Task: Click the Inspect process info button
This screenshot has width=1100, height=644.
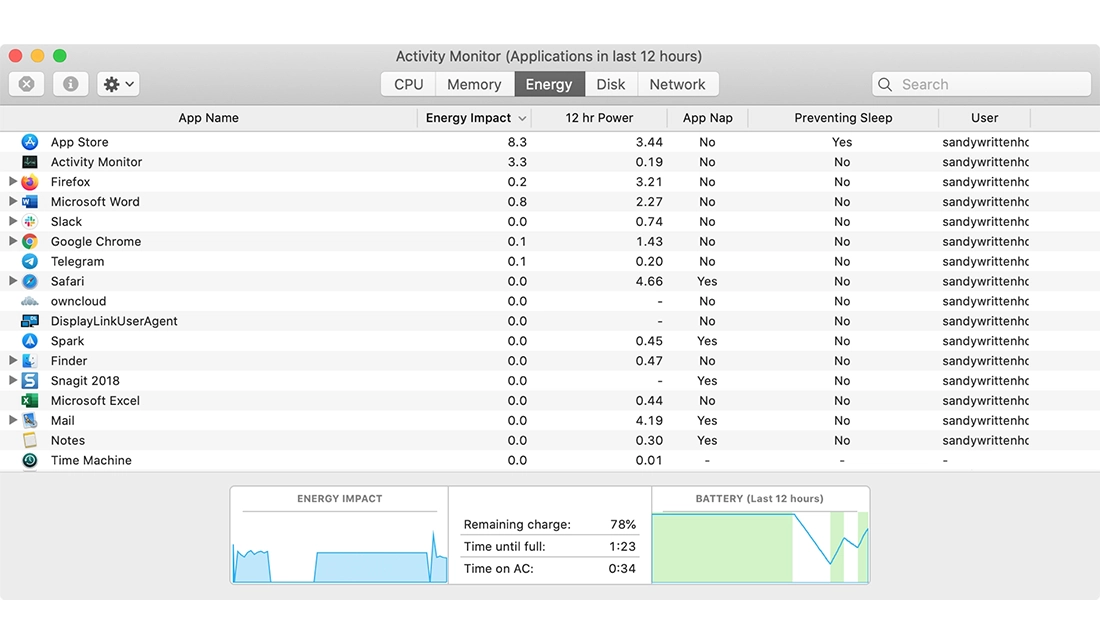Action: coord(70,85)
